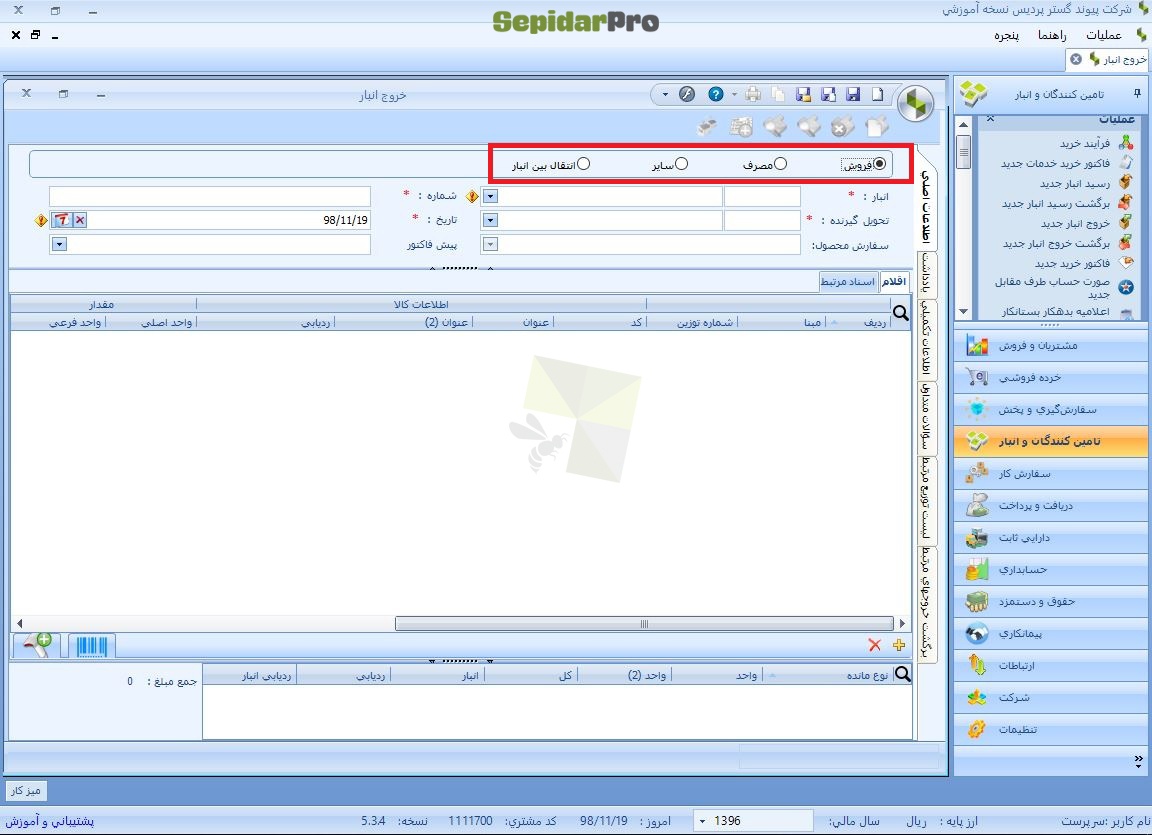The width and height of the screenshot is (1152, 835).
Task: Select the مصرف radio button
Action: click(x=780, y=164)
